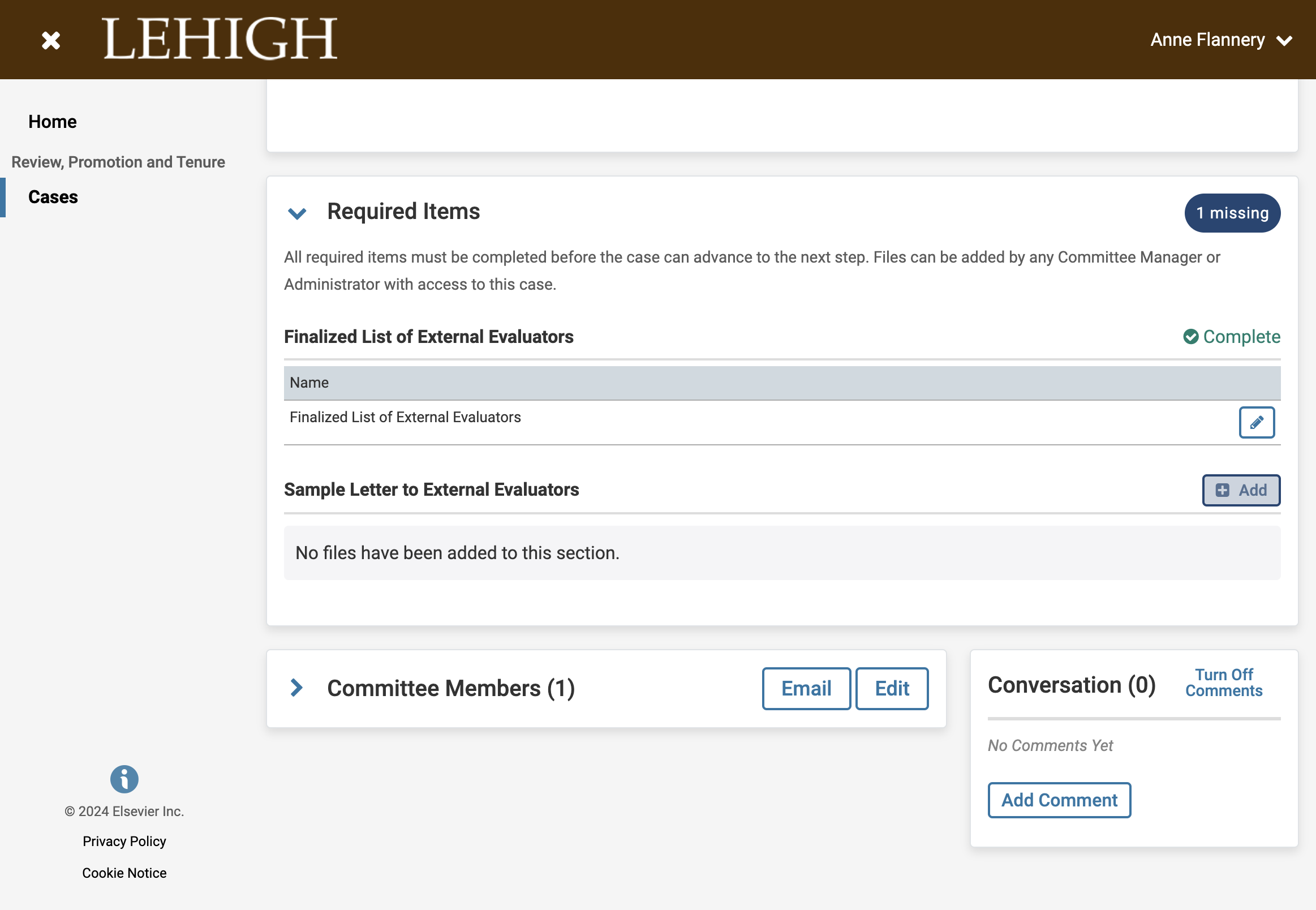1316x910 pixels.
Task: Click the Conversation (0) heading
Action: pyautogui.click(x=1072, y=685)
